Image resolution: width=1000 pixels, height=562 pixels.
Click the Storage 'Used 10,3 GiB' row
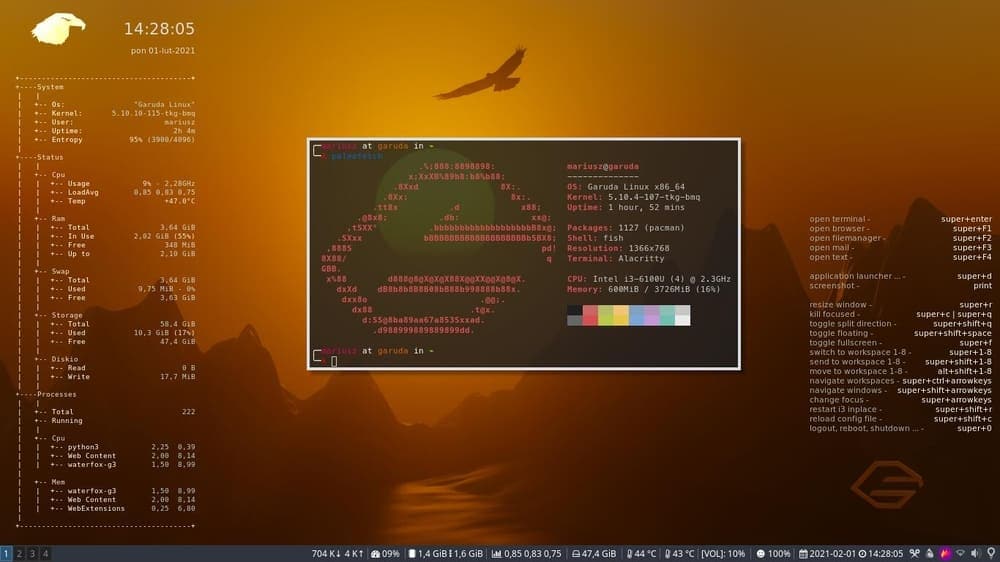122,332
